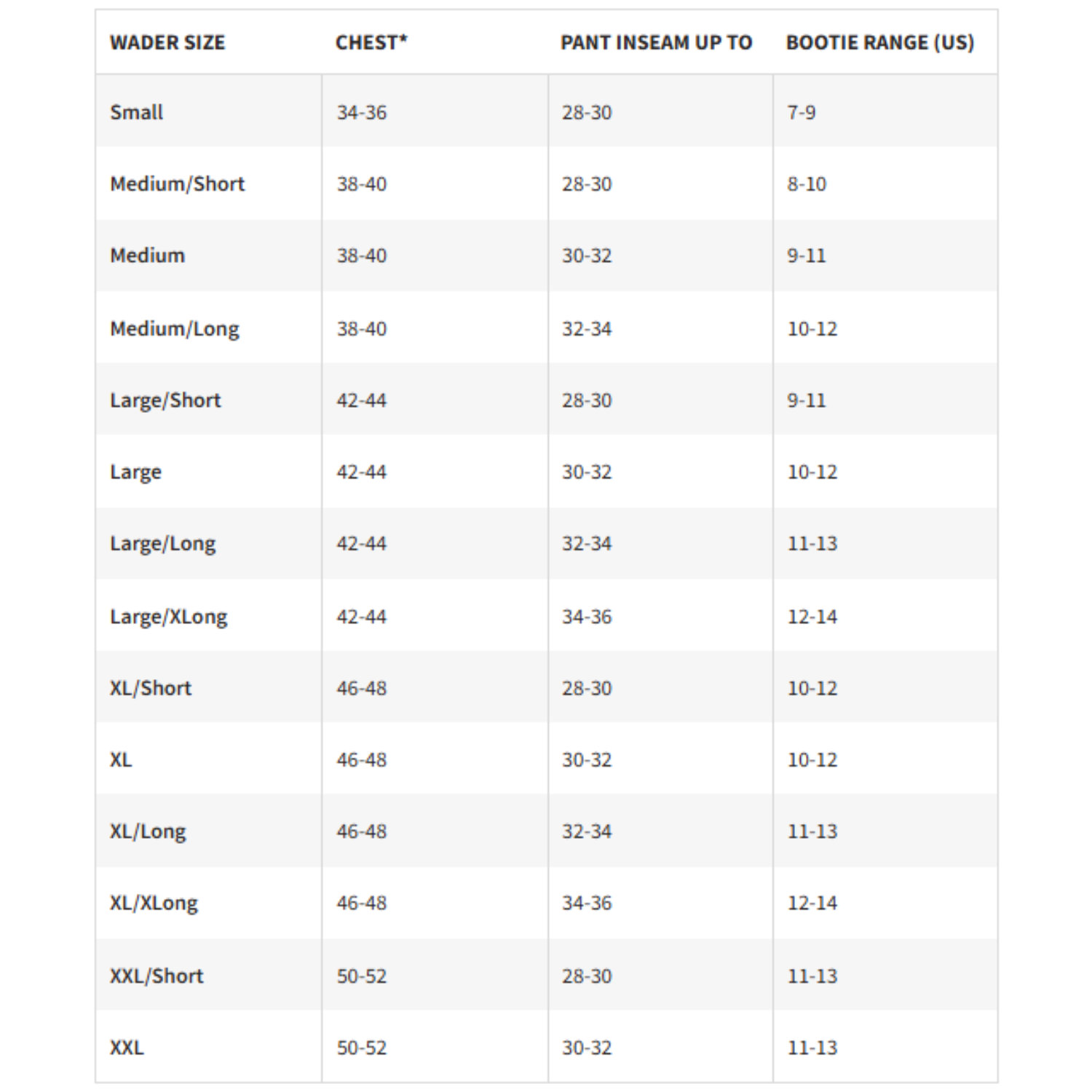Click the 34-36 chest value for Small
The height and width of the screenshot is (1092, 1092).
click(x=362, y=113)
